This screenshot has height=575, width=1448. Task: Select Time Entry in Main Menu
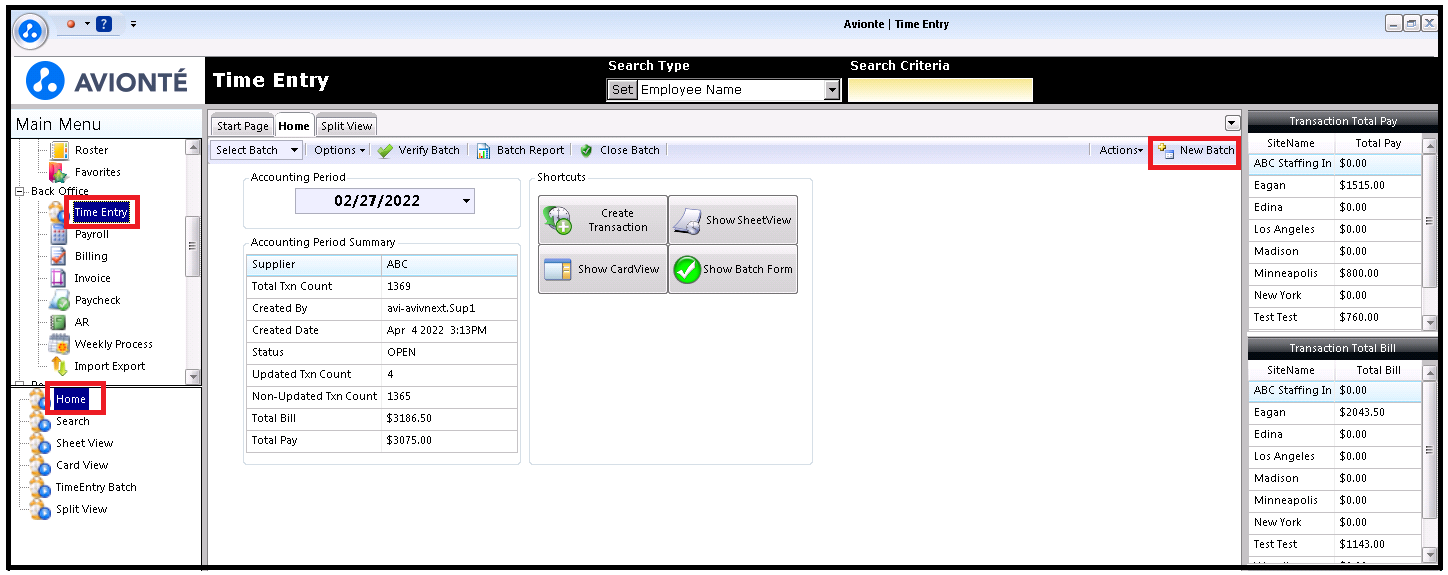tap(101, 212)
